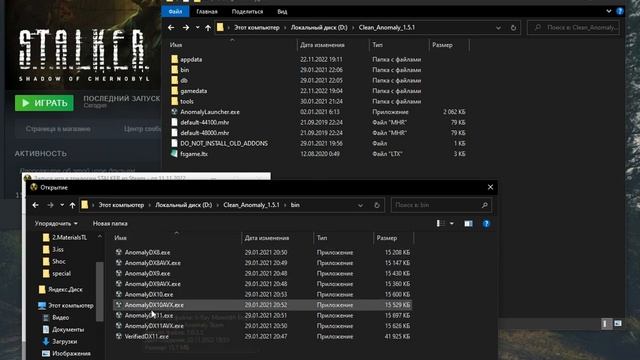Open recent locations dropdown in Открытие dialog
Viewport: 640px width, 360px height.
62,205
